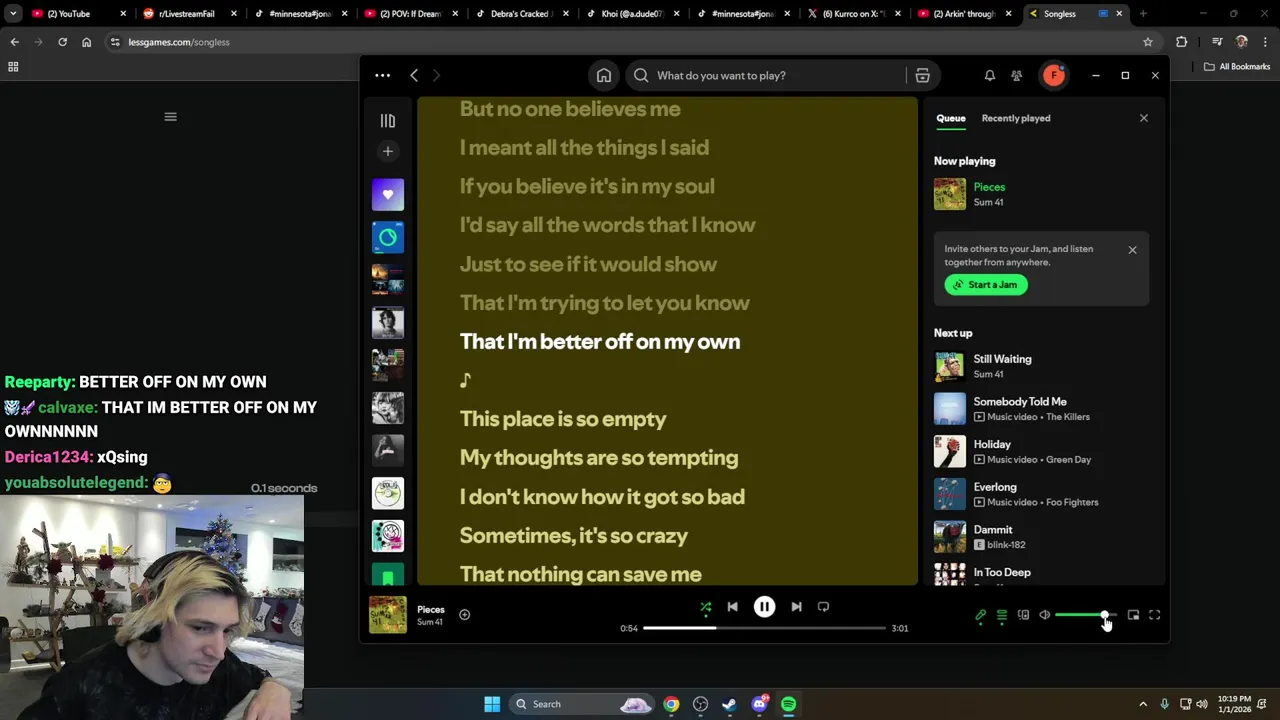
Task: Seek on the song progress bar
Action: pyautogui.click(x=764, y=628)
